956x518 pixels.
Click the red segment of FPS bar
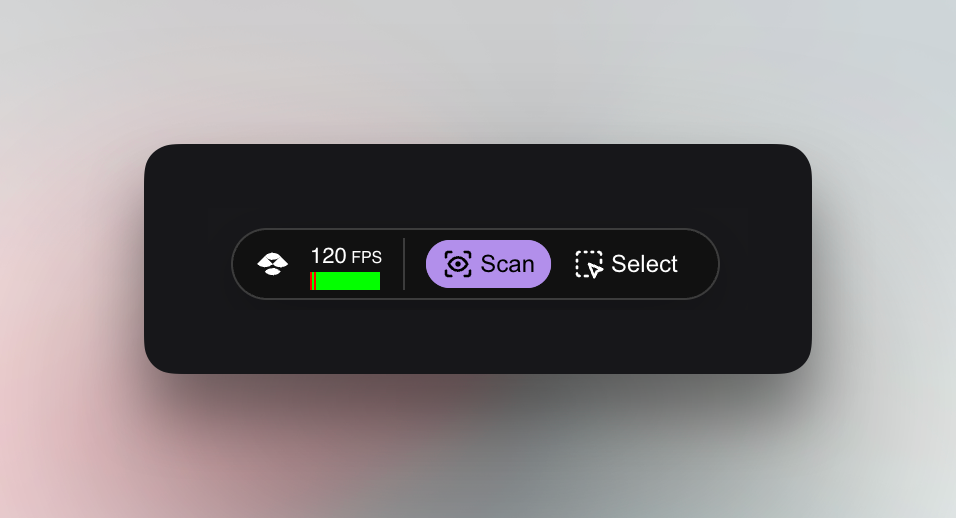[x=313, y=281]
